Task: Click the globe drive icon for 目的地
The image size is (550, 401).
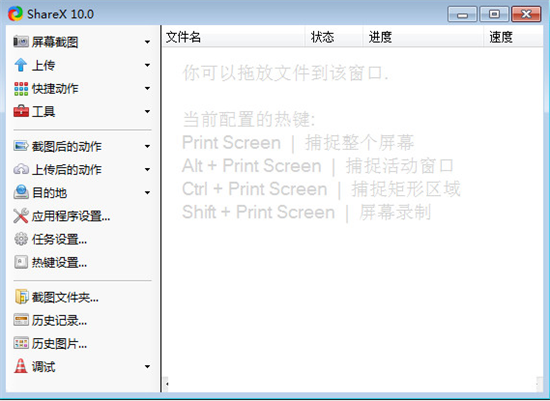Action: click(x=21, y=192)
